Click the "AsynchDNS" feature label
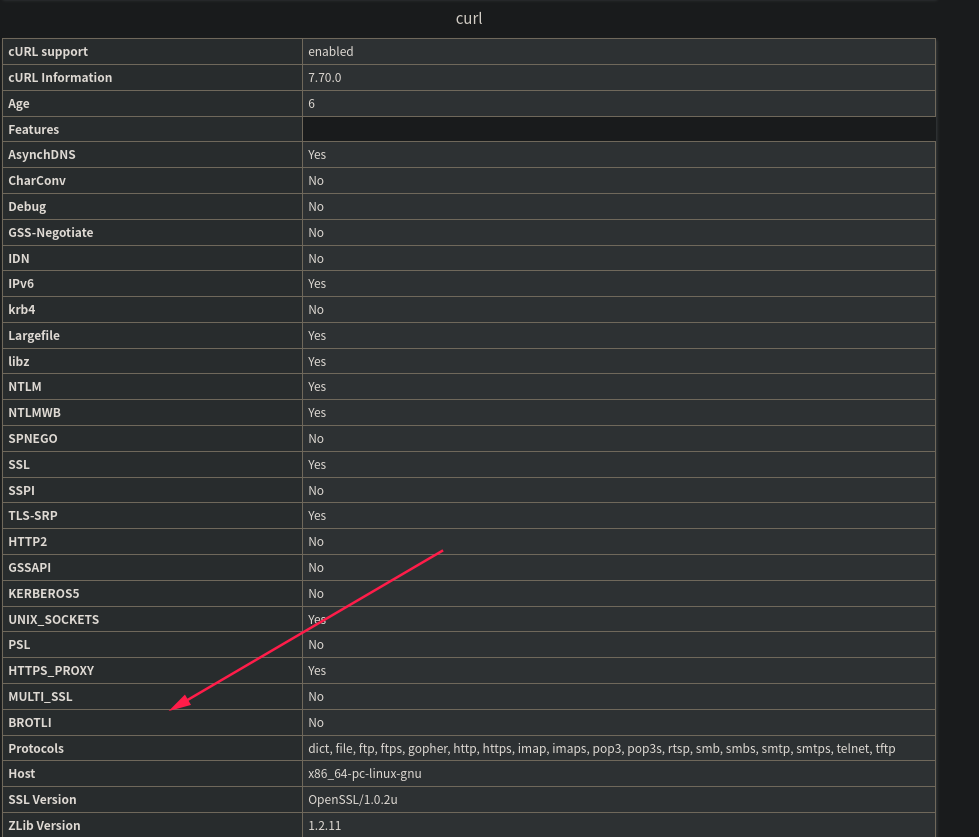The height and width of the screenshot is (837, 979). tap(42, 155)
